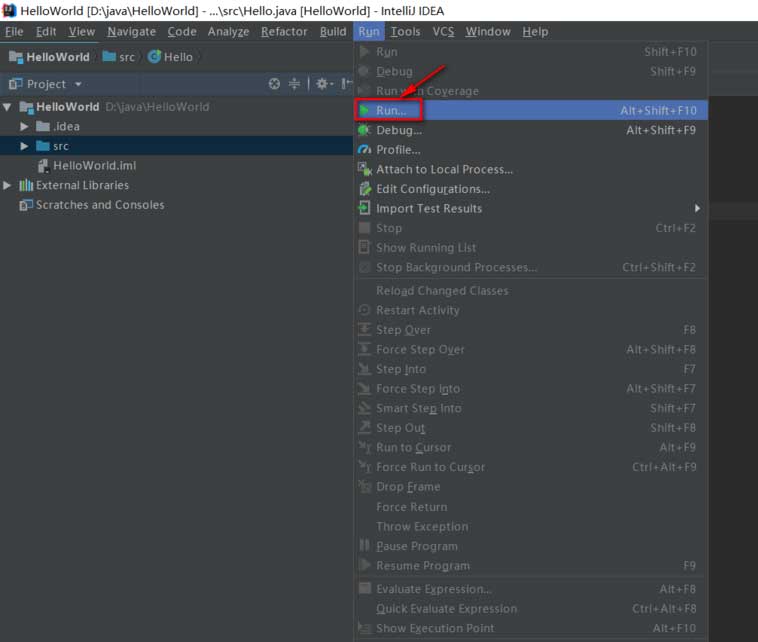758x642 pixels.
Task: Click the Restart Activity icon
Action: [364, 310]
